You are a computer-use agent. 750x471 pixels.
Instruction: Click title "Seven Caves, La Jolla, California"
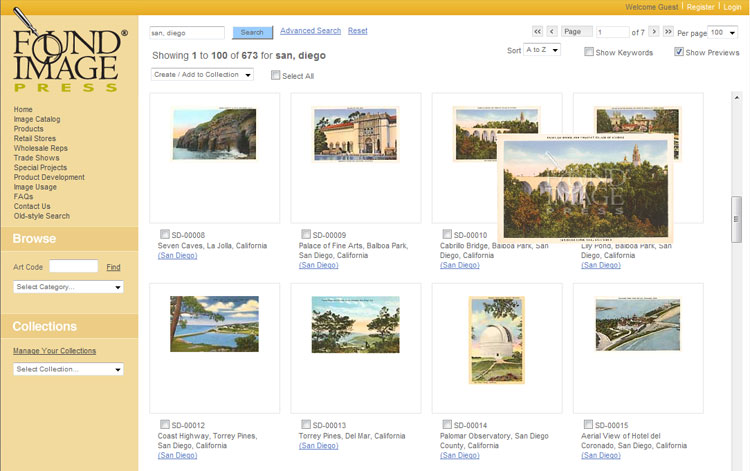tap(212, 246)
